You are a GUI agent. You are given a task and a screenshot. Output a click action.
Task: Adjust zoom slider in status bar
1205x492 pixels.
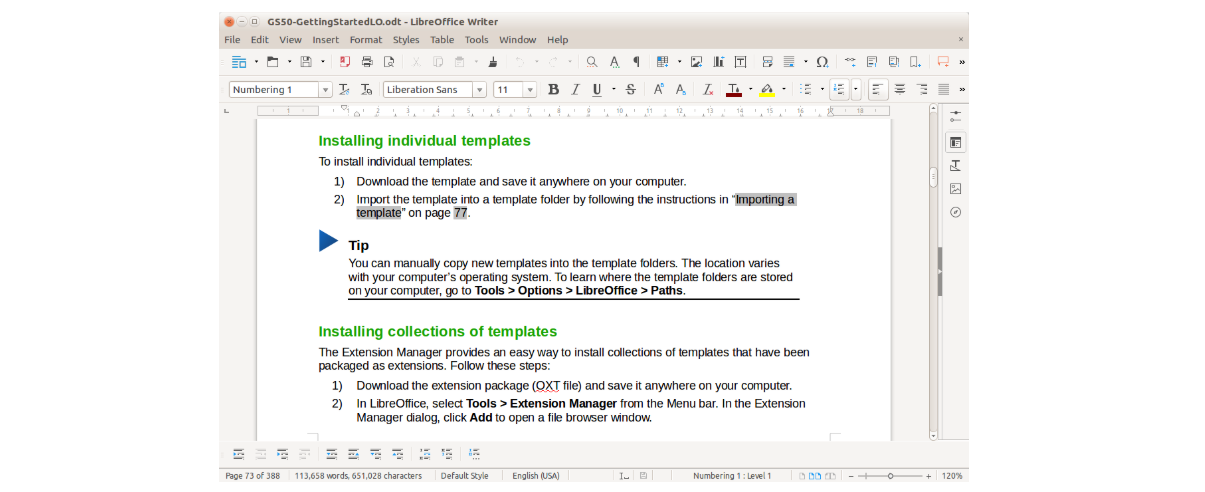(890, 476)
